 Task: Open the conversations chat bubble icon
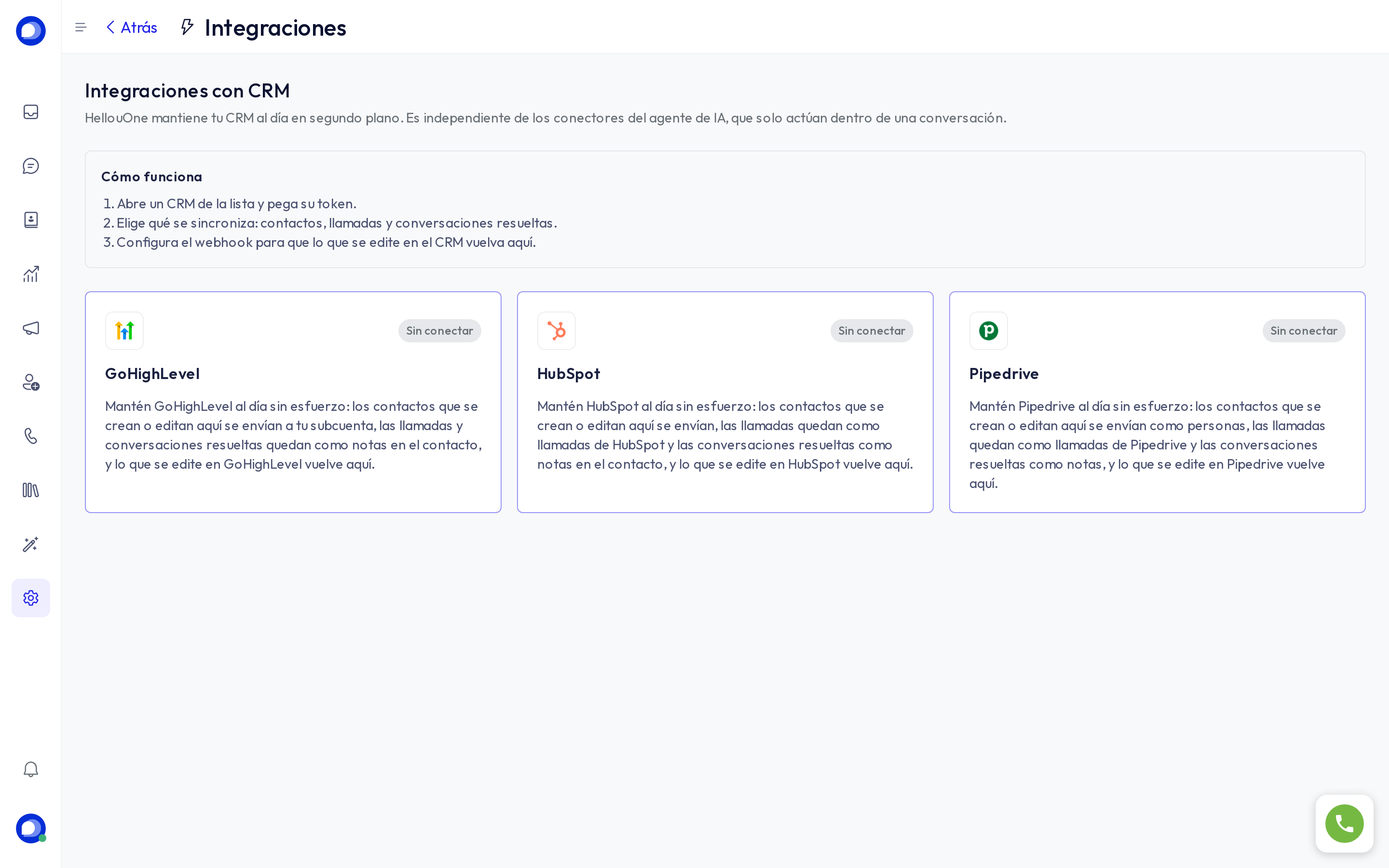[x=30, y=166]
